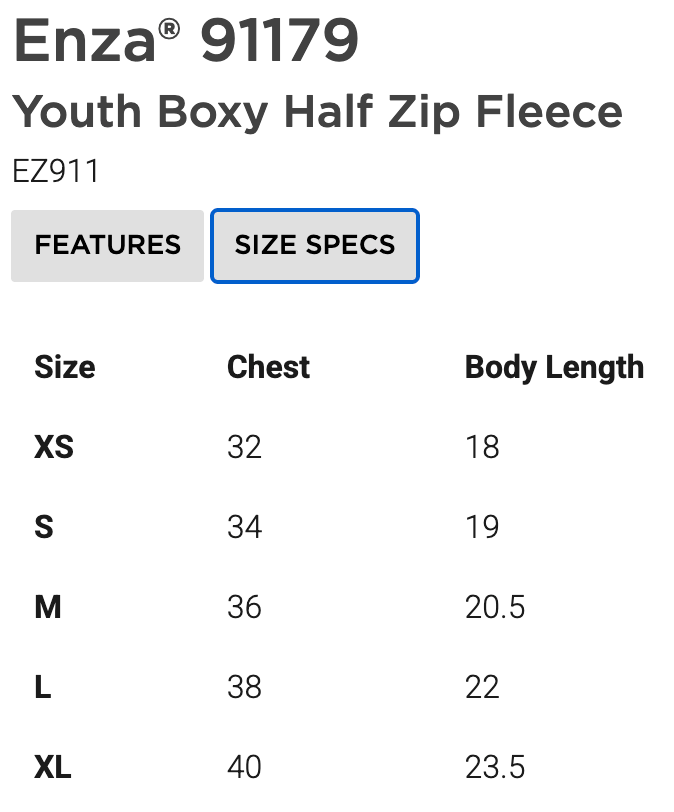Click the EZ911 style code
The image size is (674, 812).
[x=56, y=171]
